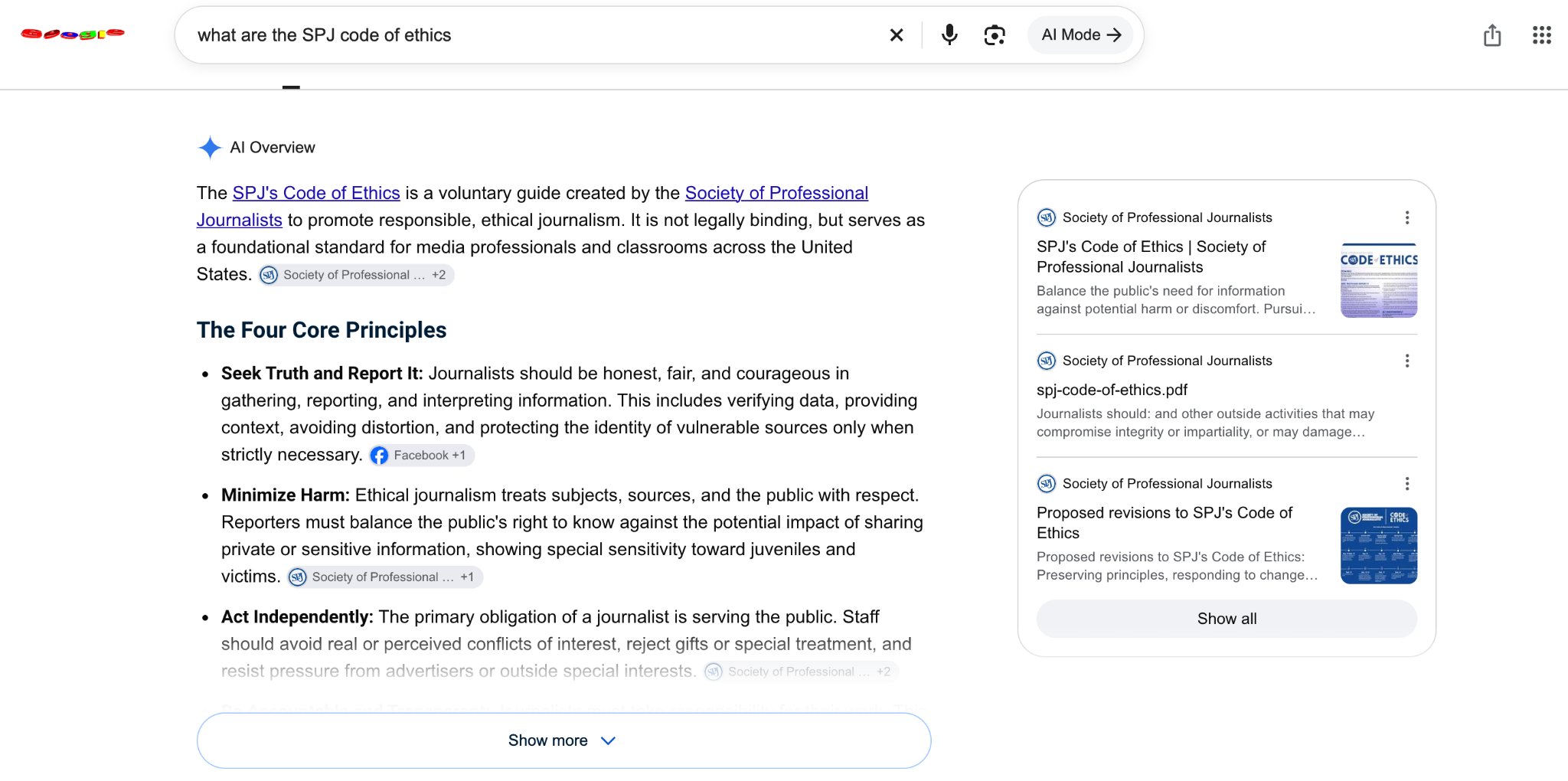
Task: Open SPJ's Code of Ethics source title
Action: [x=1151, y=257]
